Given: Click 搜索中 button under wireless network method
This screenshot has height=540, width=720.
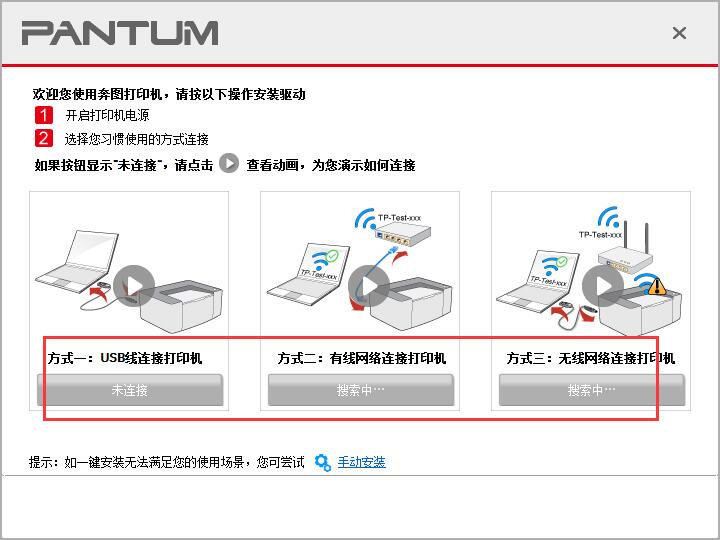Looking at the screenshot, I should [592, 390].
